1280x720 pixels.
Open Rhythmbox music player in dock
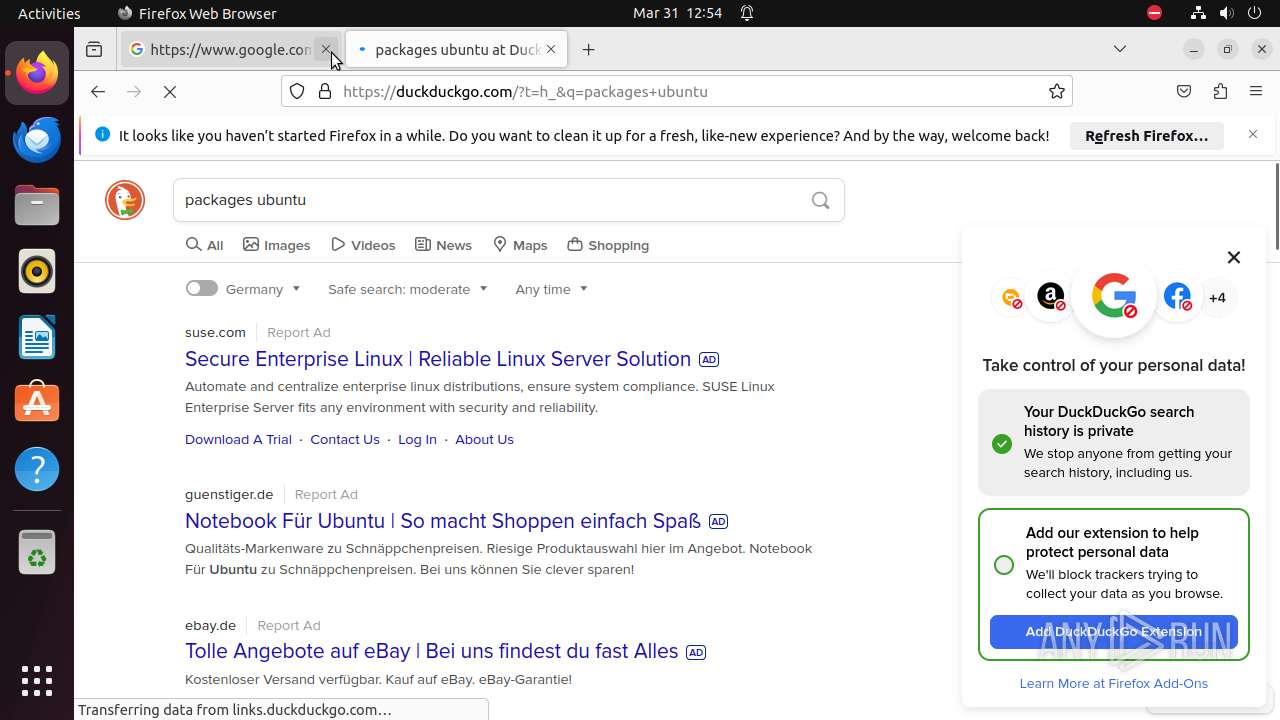pos(37,271)
